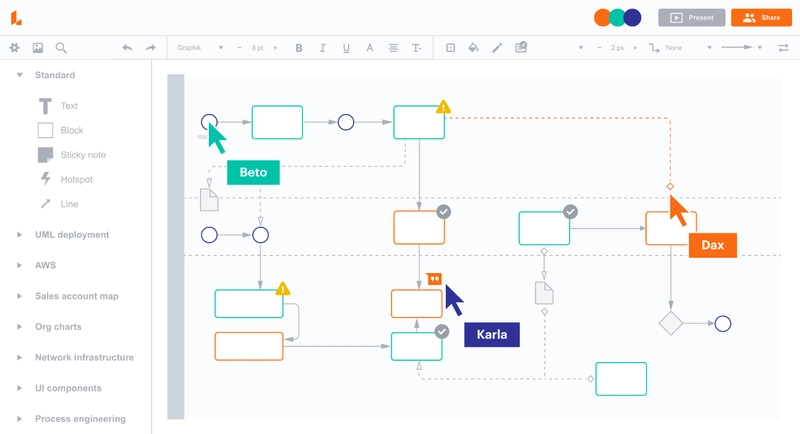Collapse the Standard shape library
The image size is (800, 434).
point(19,75)
